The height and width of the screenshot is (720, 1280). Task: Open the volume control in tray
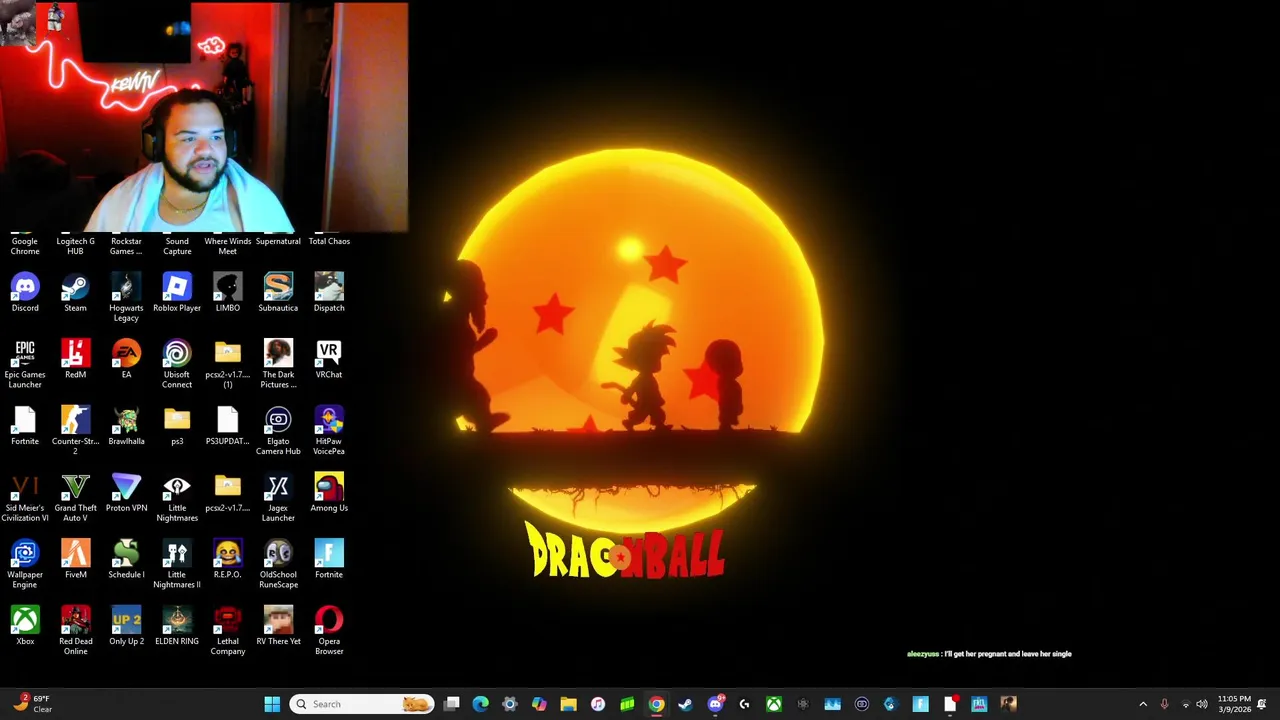tap(1202, 704)
